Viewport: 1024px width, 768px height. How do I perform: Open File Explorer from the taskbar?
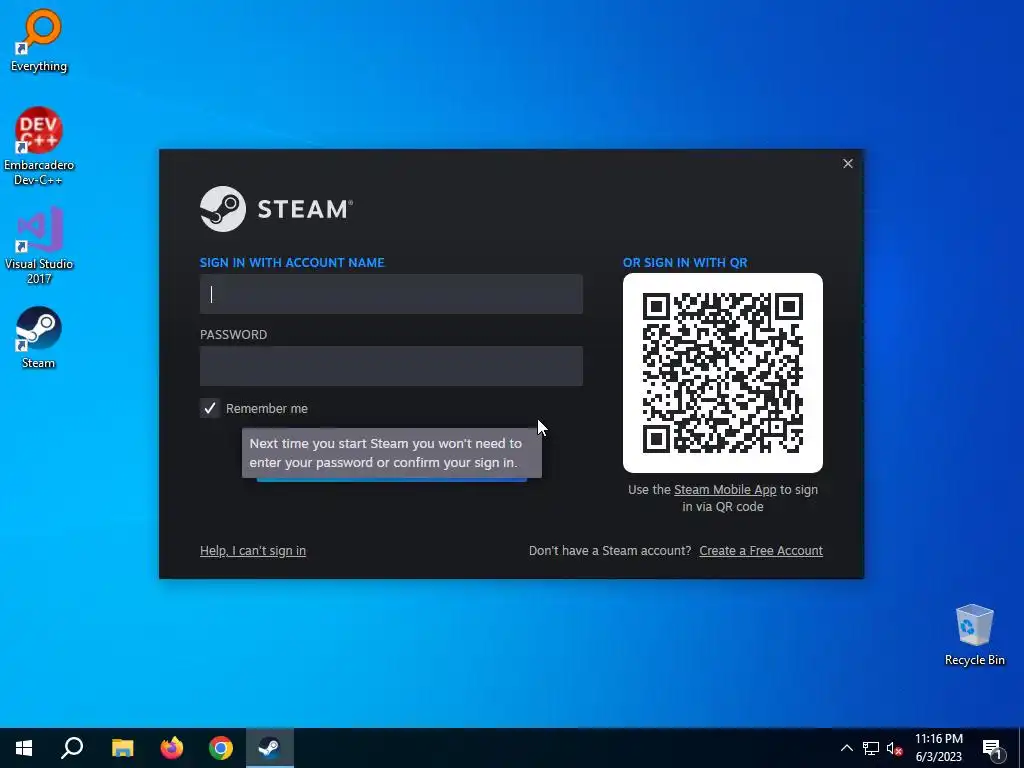click(x=122, y=748)
